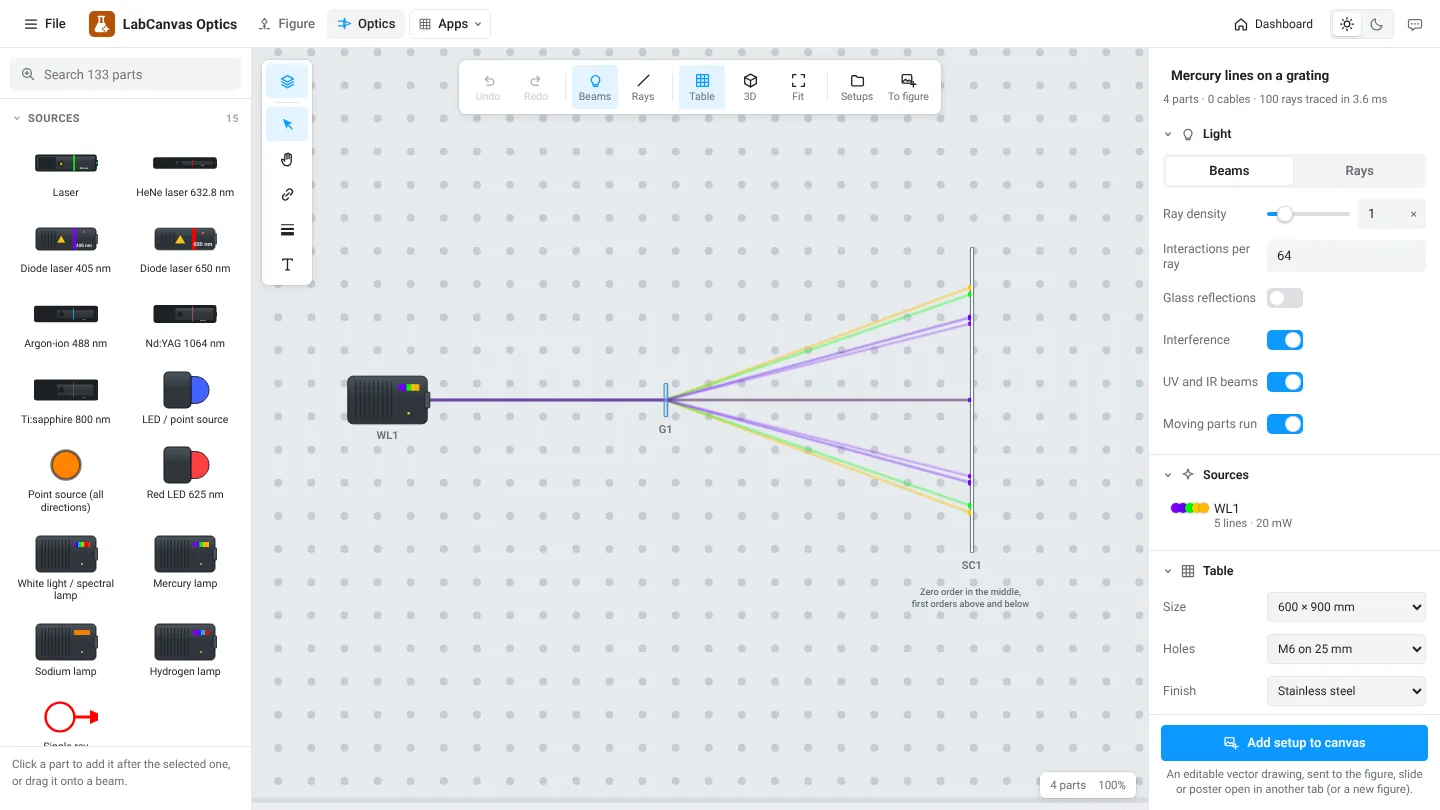Open the Size dropdown 600 × 900 mm

pos(1346,607)
